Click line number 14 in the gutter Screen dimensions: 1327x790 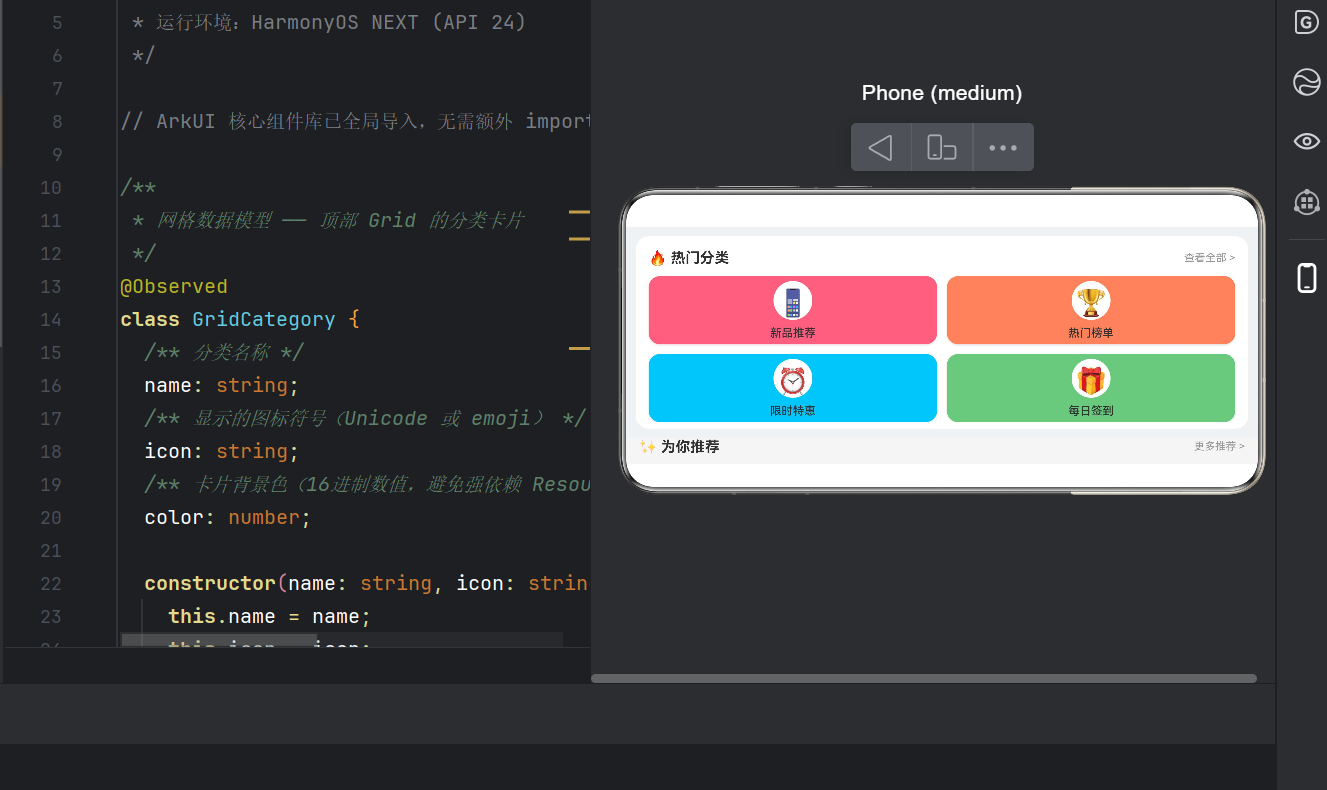(x=50, y=320)
